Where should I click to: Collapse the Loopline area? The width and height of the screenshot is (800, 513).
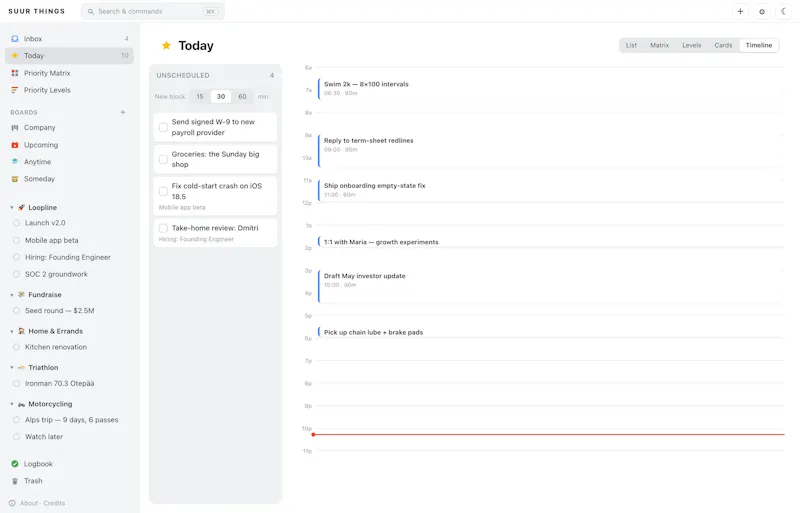(x=12, y=207)
